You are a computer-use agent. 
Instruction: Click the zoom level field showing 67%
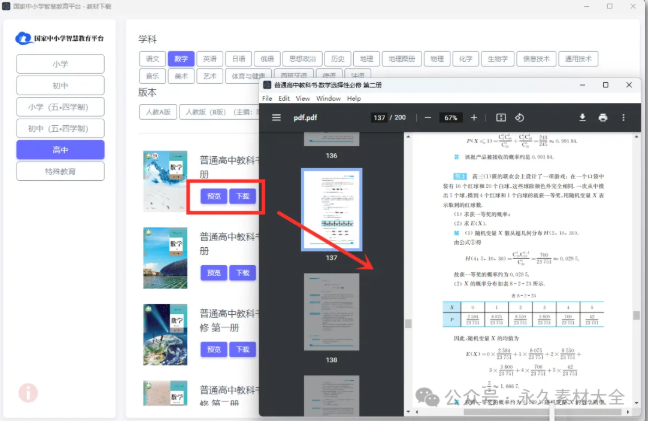(450, 118)
